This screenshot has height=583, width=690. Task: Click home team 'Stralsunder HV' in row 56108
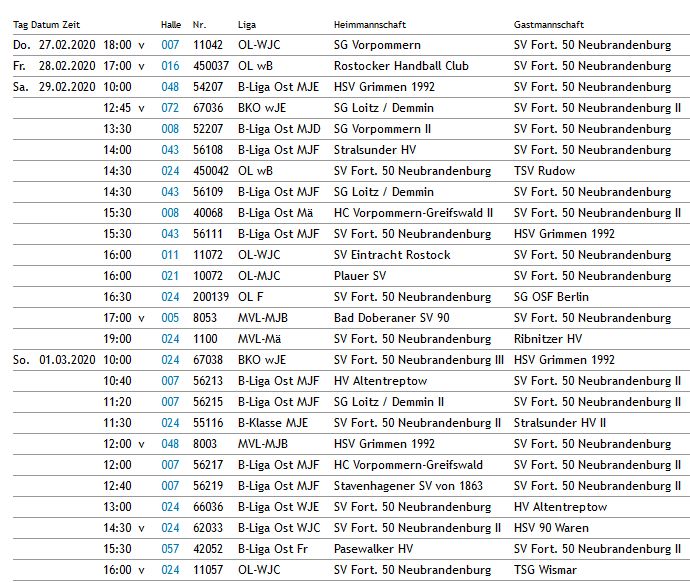(375, 150)
